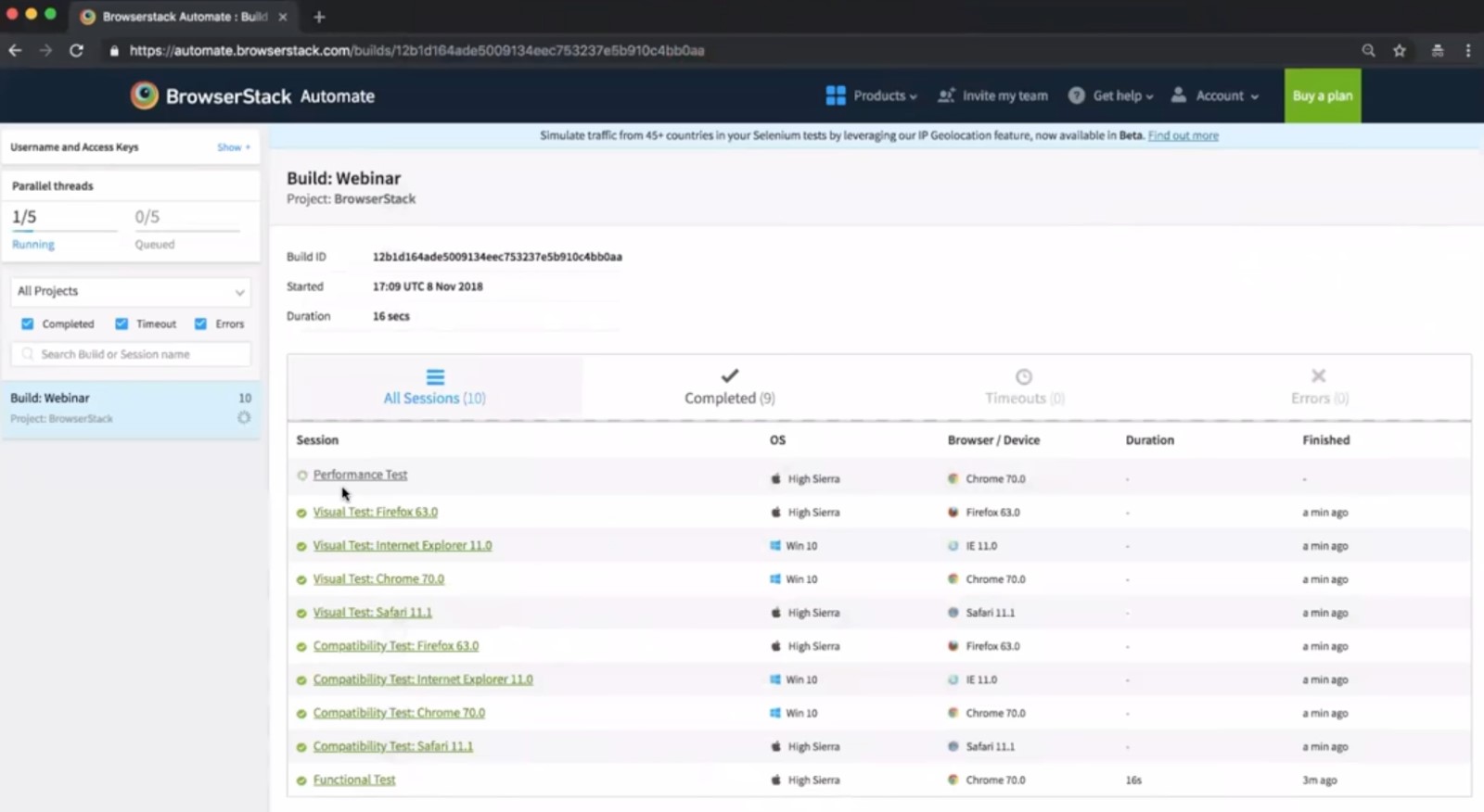1484x812 pixels.
Task: Open Visual Test: Internet Explorer 11.0 session
Action: pyautogui.click(x=403, y=545)
